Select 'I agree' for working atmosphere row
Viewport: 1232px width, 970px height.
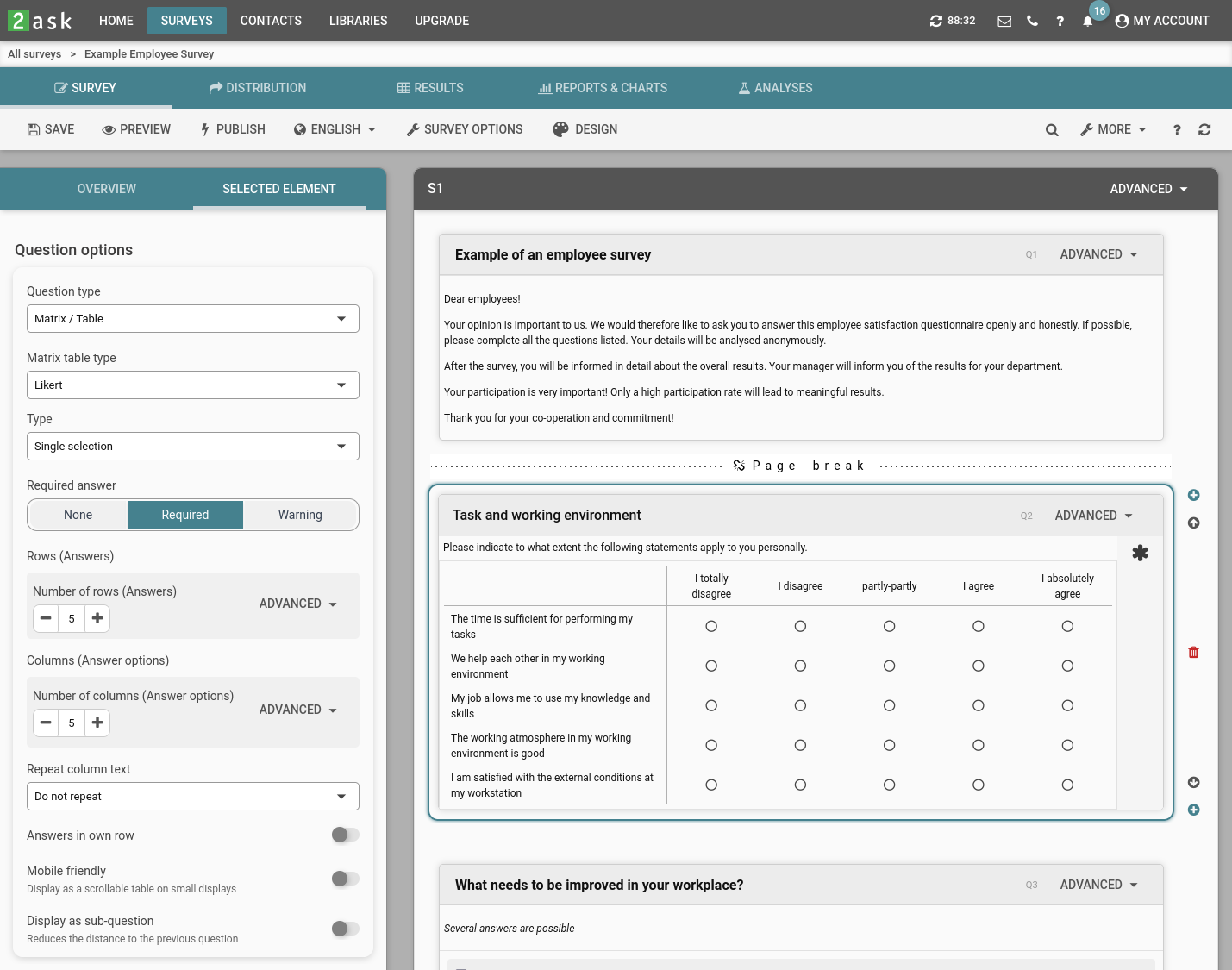(x=978, y=745)
